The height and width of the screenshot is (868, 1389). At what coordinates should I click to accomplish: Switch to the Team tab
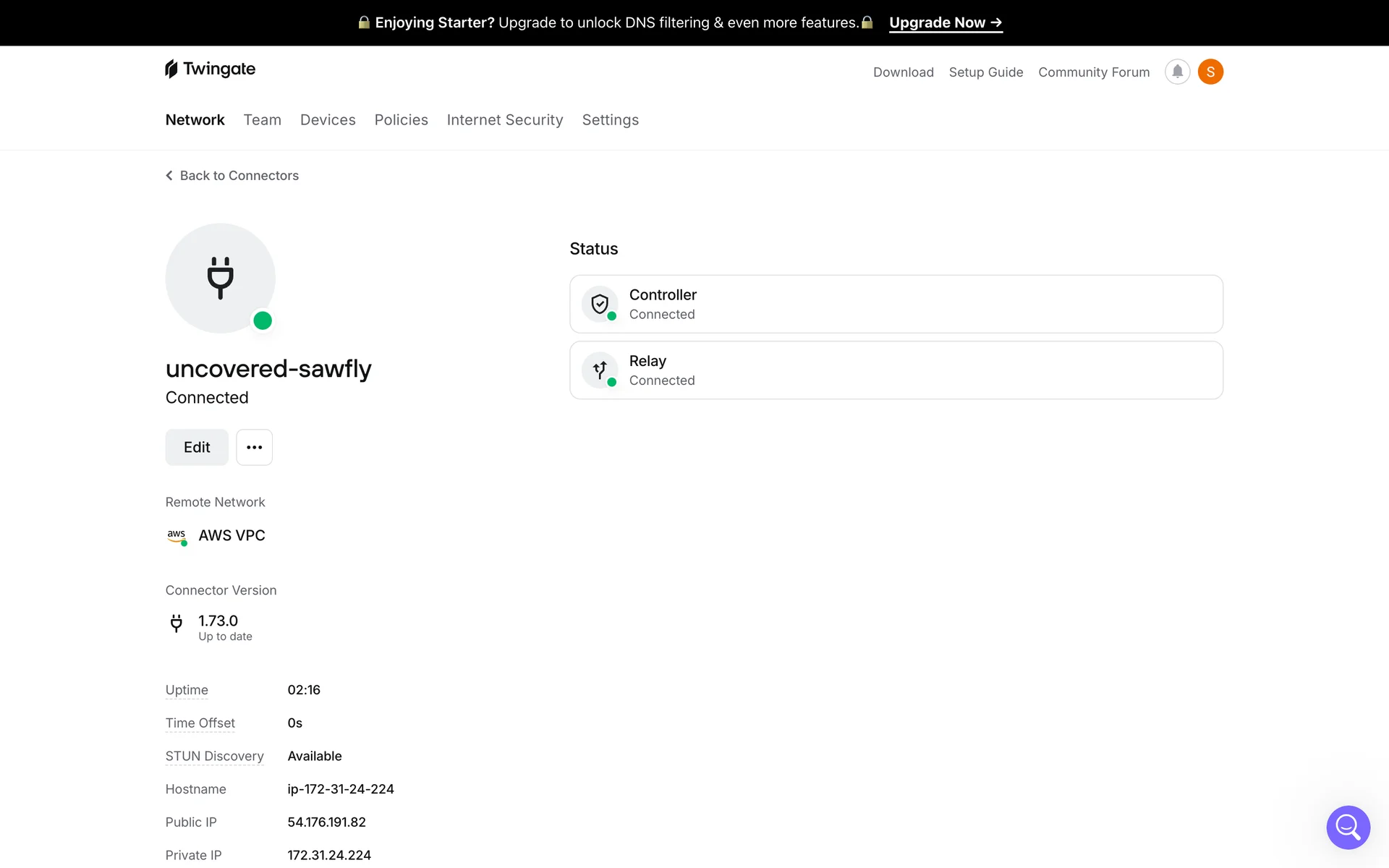(x=262, y=120)
